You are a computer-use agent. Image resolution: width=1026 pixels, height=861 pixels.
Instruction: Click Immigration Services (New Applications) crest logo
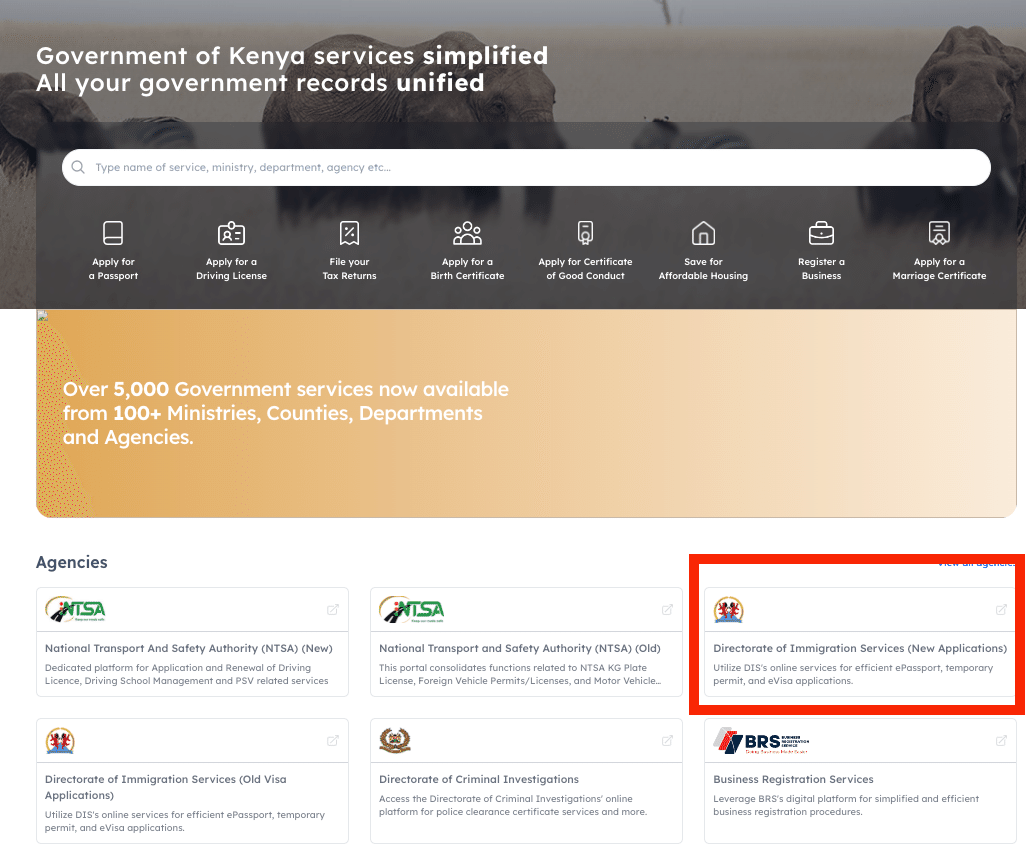728,610
